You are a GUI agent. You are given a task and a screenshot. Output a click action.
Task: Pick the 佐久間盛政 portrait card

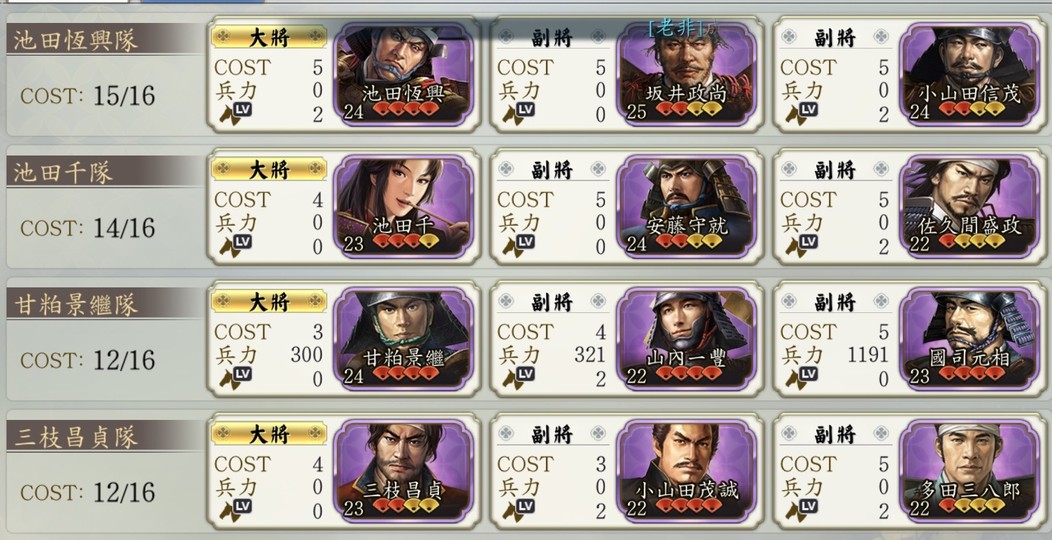pos(969,206)
